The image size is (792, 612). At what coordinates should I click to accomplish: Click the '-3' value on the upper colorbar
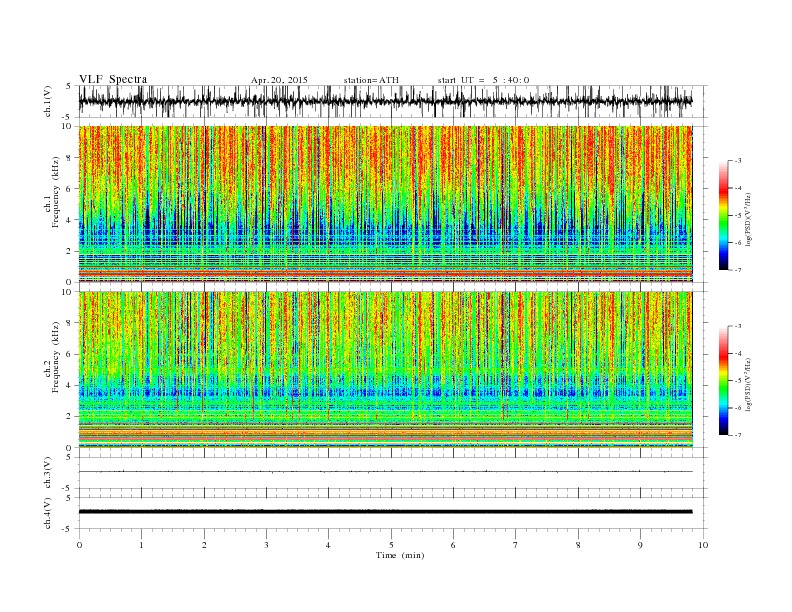pos(737,161)
